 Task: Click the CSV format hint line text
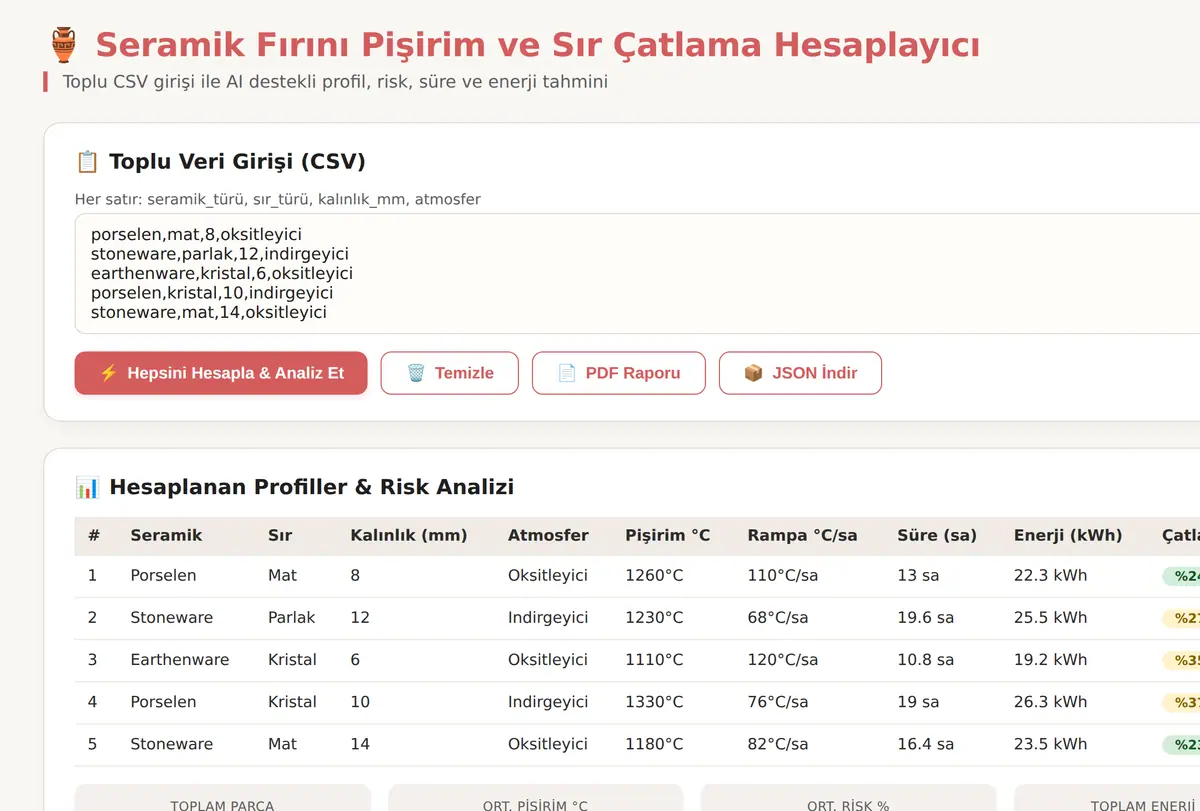tap(278, 199)
